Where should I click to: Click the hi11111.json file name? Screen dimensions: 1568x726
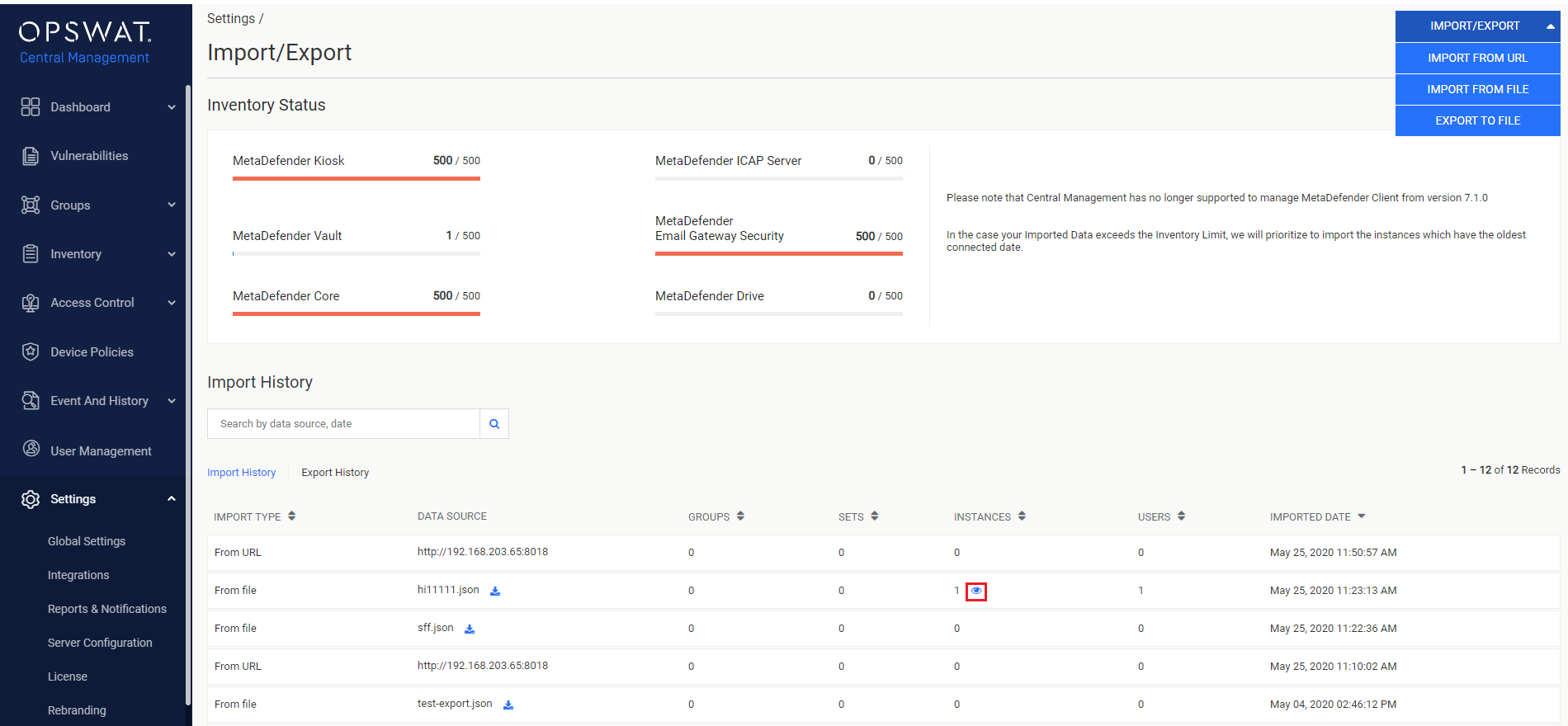point(448,590)
